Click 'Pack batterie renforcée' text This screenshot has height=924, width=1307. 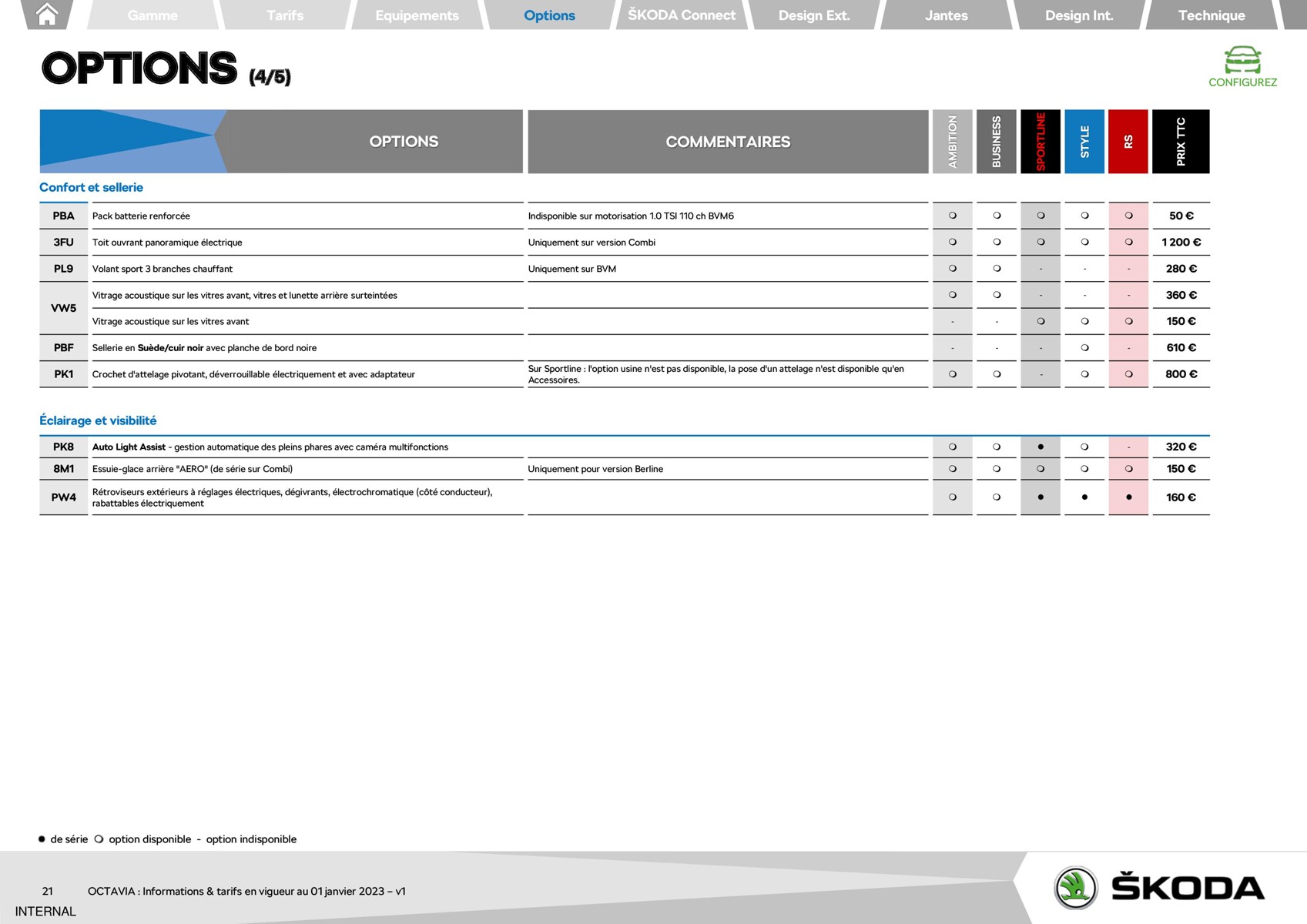[141, 216]
